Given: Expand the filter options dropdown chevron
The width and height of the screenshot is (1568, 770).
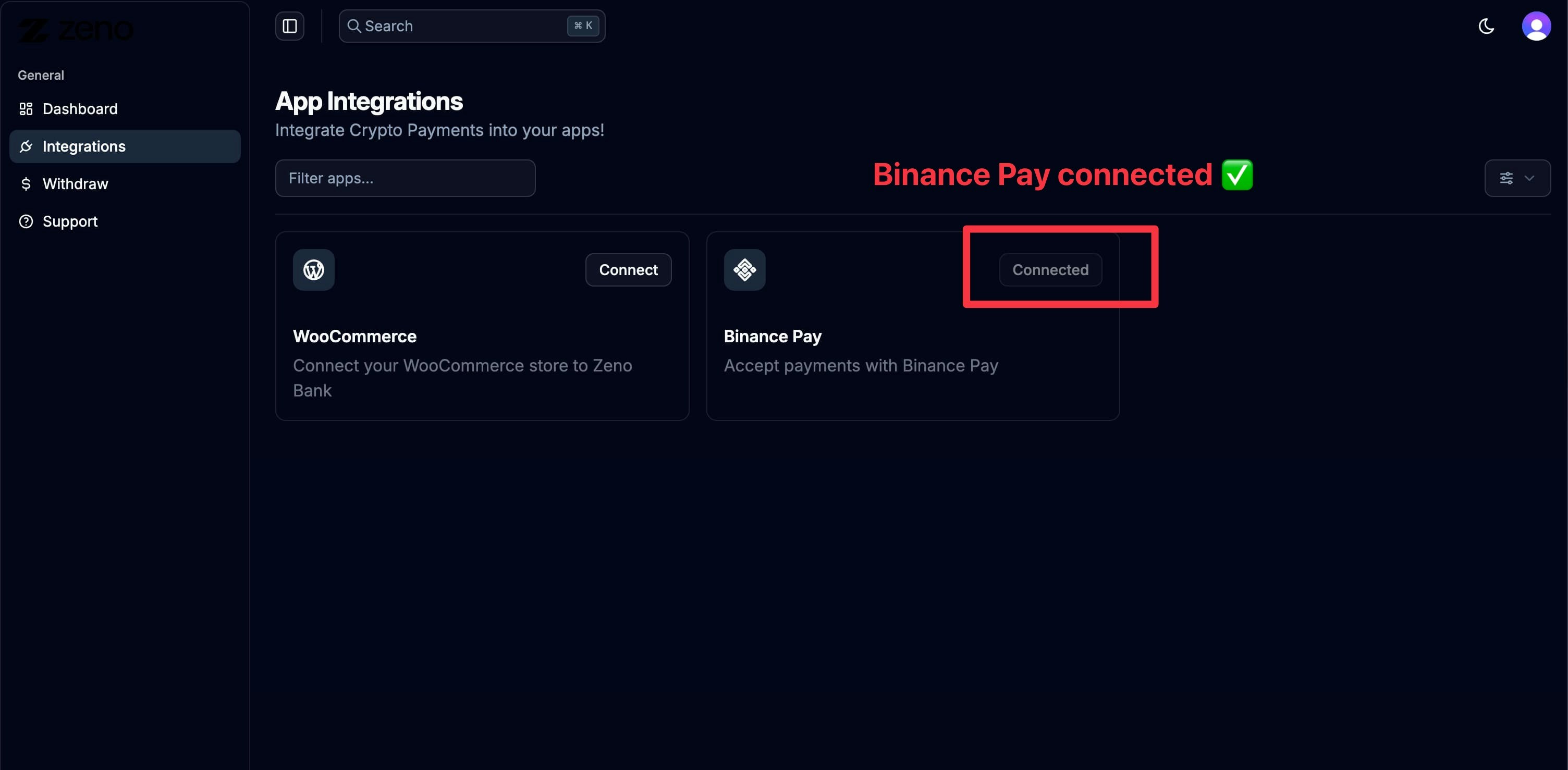Looking at the screenshot, I should click(x=1529, y=178).
